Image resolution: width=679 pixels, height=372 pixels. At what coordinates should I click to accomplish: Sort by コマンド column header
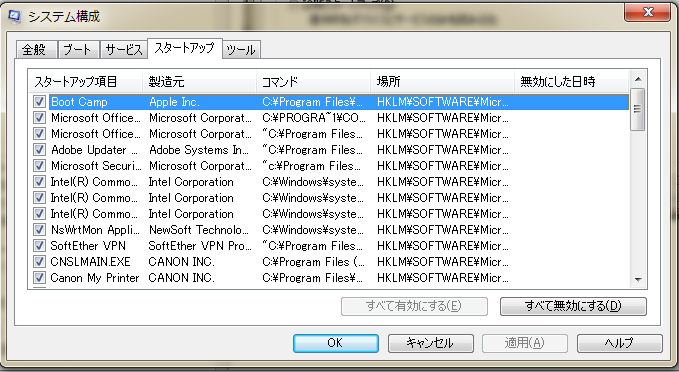coord(314,81)
